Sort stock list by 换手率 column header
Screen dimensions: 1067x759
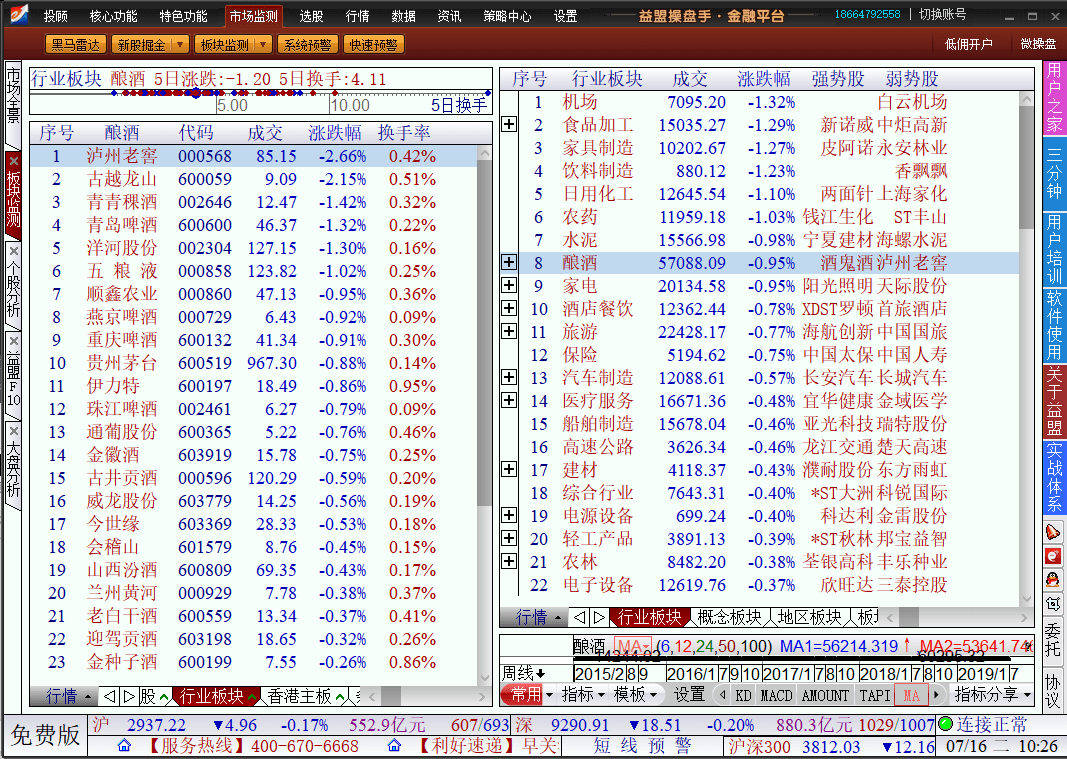tap(404, 133)
